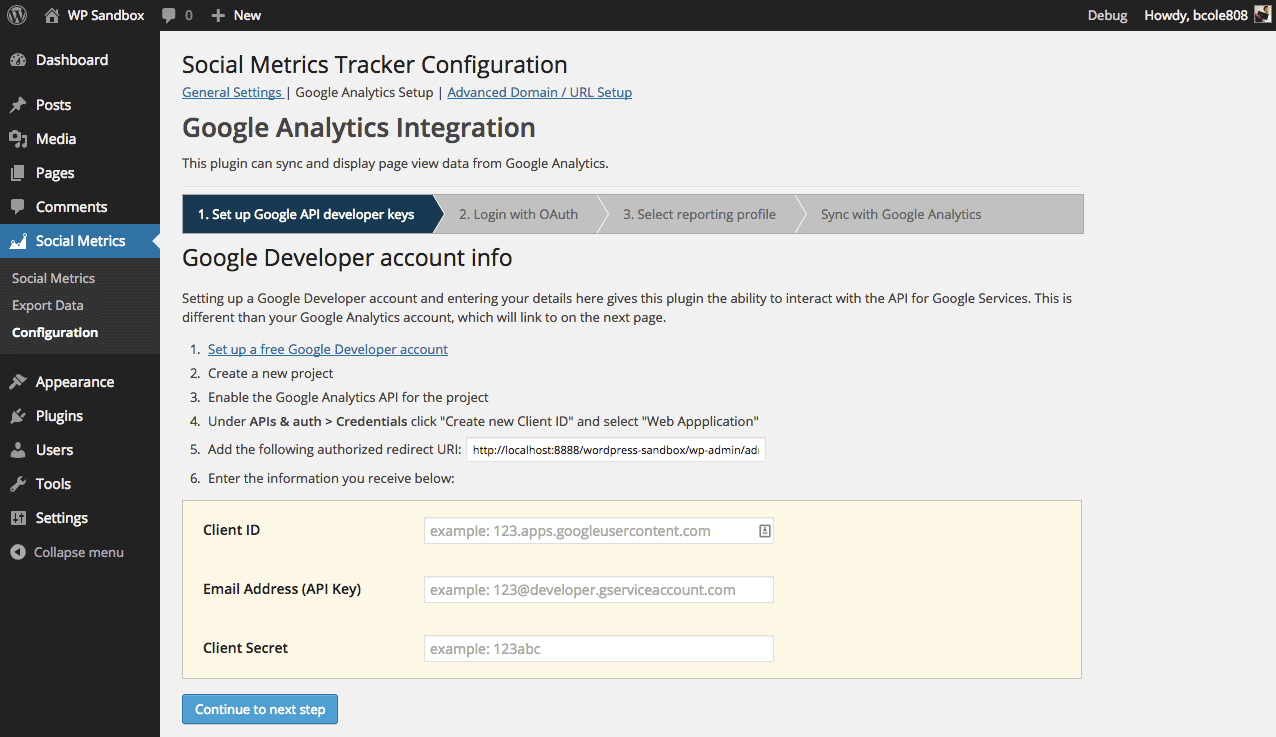Click the Media icon in sidebar
Viewport: 1276px width, 737px height.
coord(18,139)
